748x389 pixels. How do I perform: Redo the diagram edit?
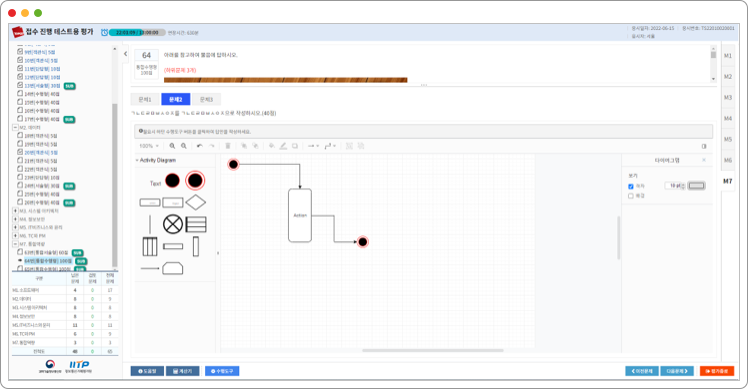212,146
